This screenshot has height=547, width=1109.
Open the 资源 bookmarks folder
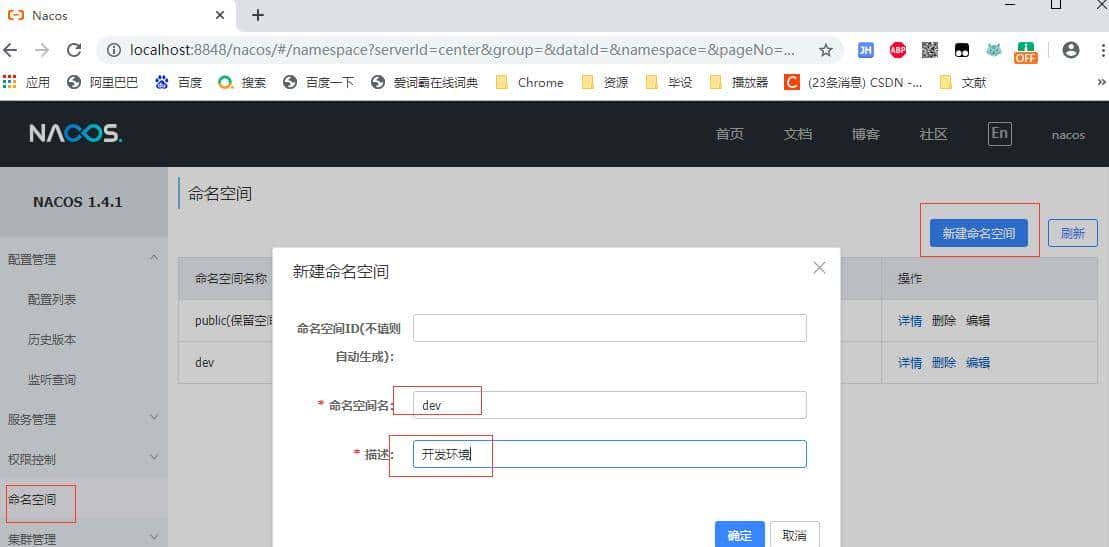tap(605, 83)
